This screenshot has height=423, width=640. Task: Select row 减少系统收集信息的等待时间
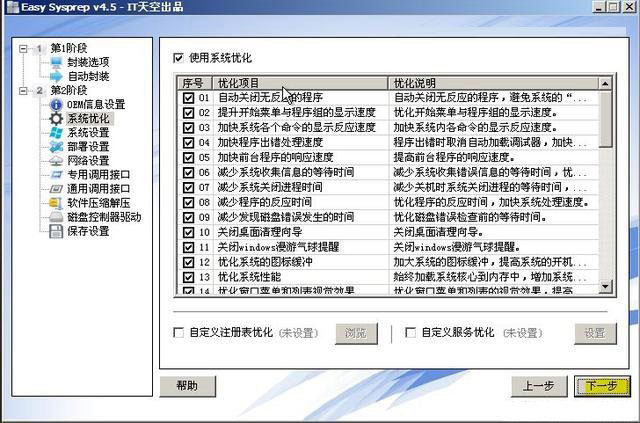point(388,173)
